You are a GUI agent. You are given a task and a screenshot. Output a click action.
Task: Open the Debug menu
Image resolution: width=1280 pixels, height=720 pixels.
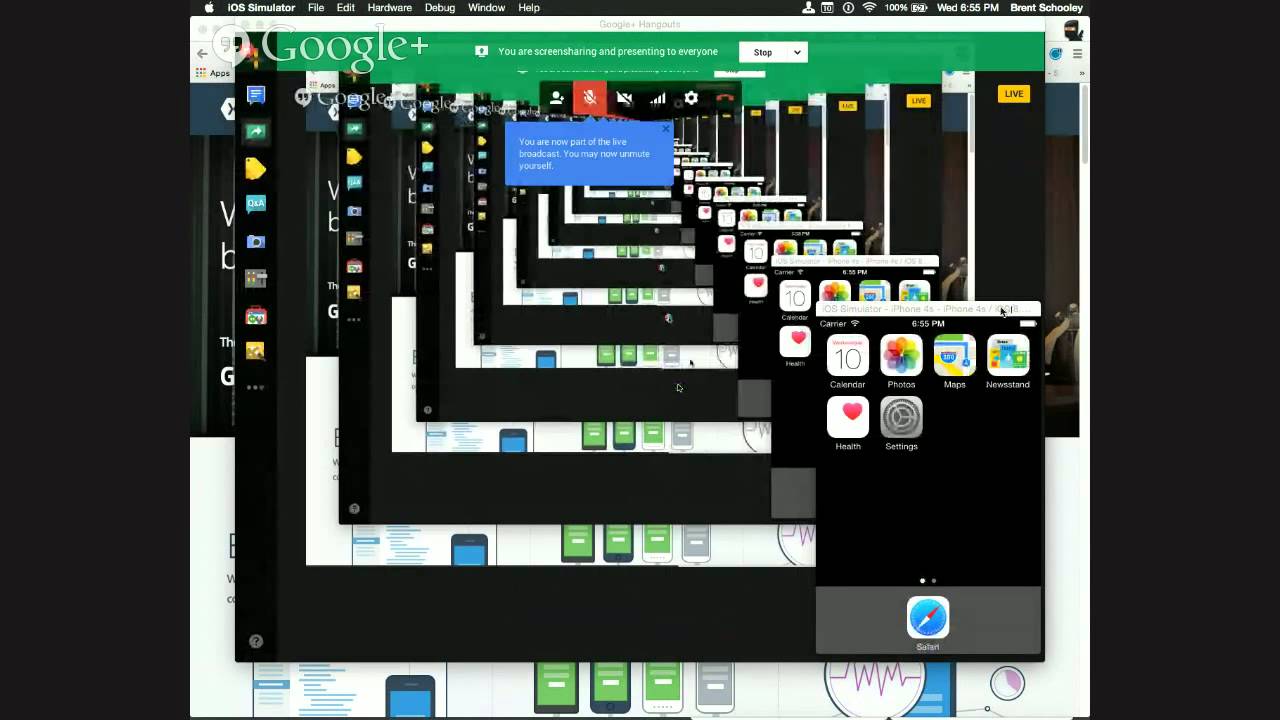coord(440,8)
